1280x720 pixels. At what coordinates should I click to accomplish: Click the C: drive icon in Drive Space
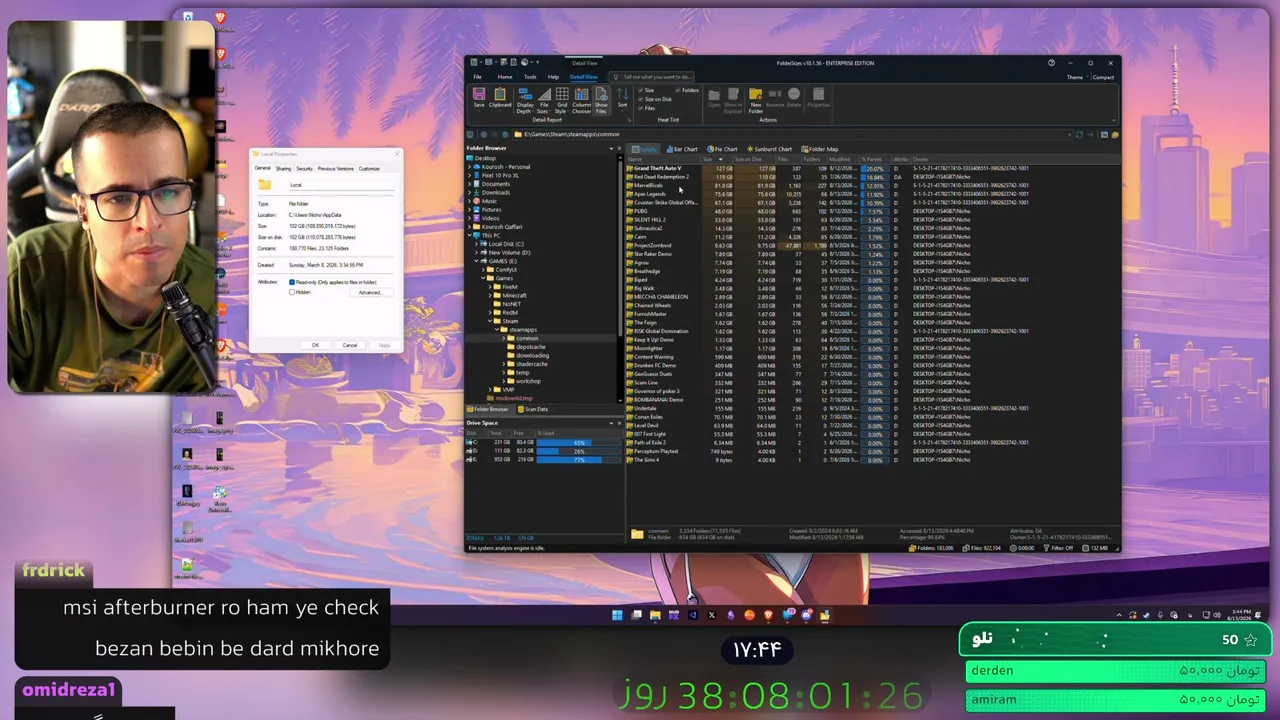pyautogui.click(x=471, y=442)
